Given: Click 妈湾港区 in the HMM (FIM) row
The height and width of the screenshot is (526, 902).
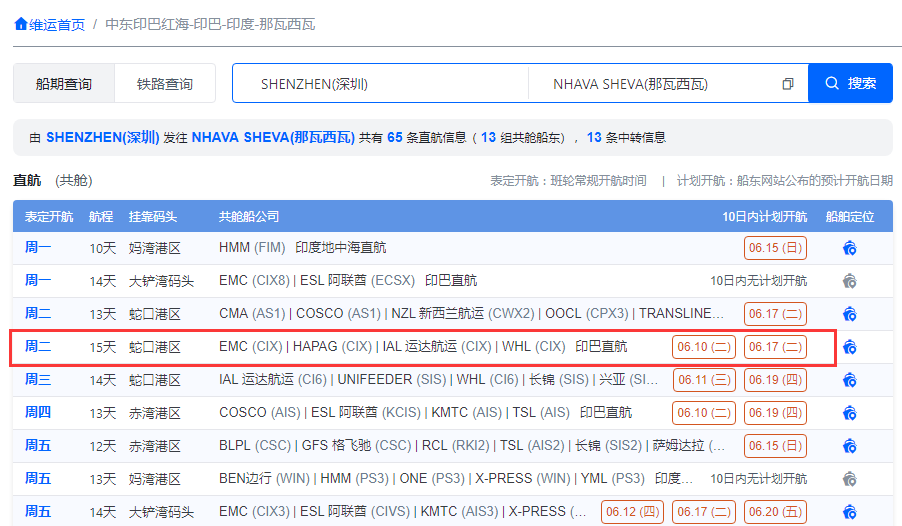Looking at the screenshot, I should tap(155, 248).
